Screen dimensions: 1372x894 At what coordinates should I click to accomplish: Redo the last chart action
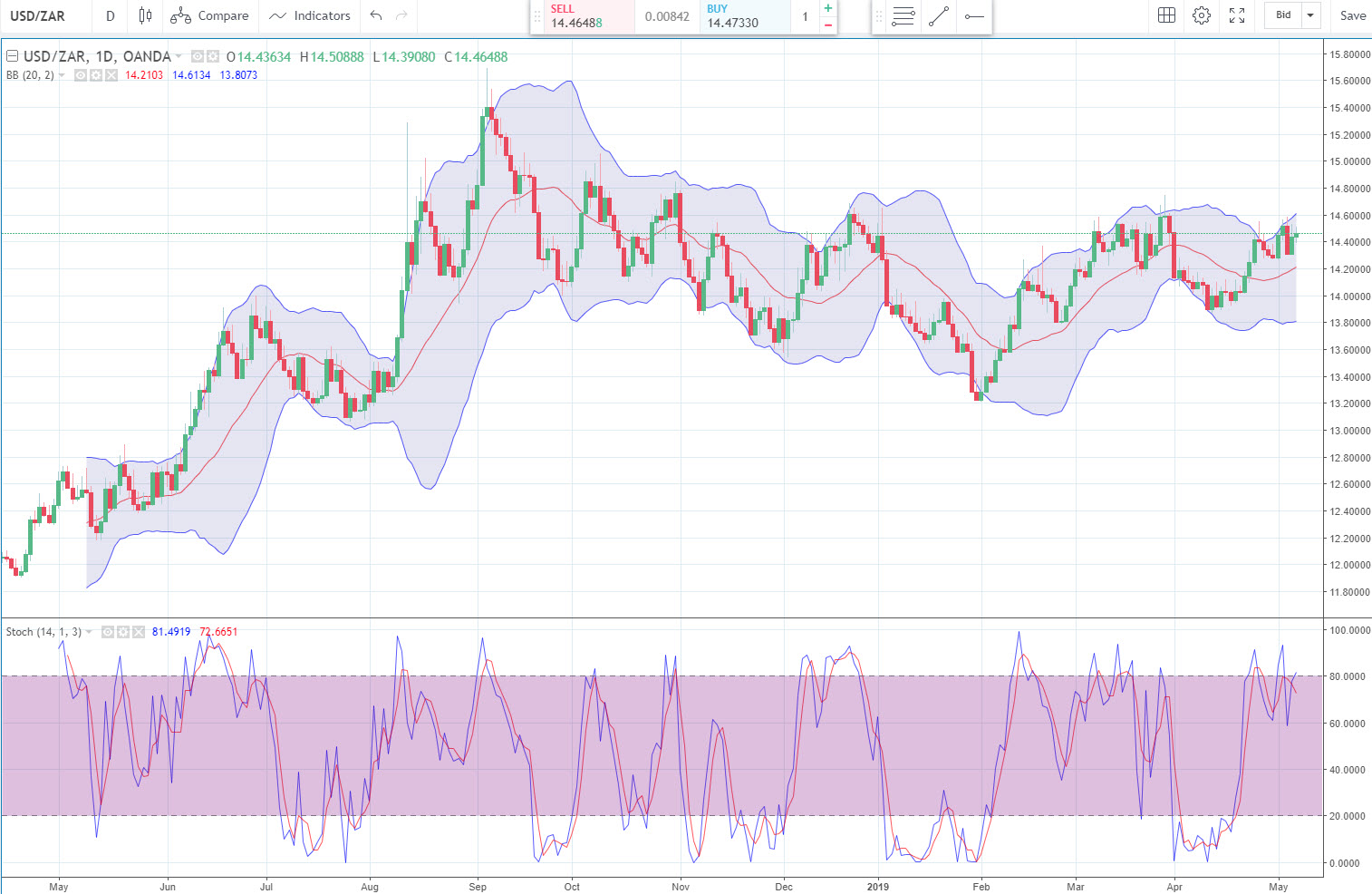[x=401, y=15]
